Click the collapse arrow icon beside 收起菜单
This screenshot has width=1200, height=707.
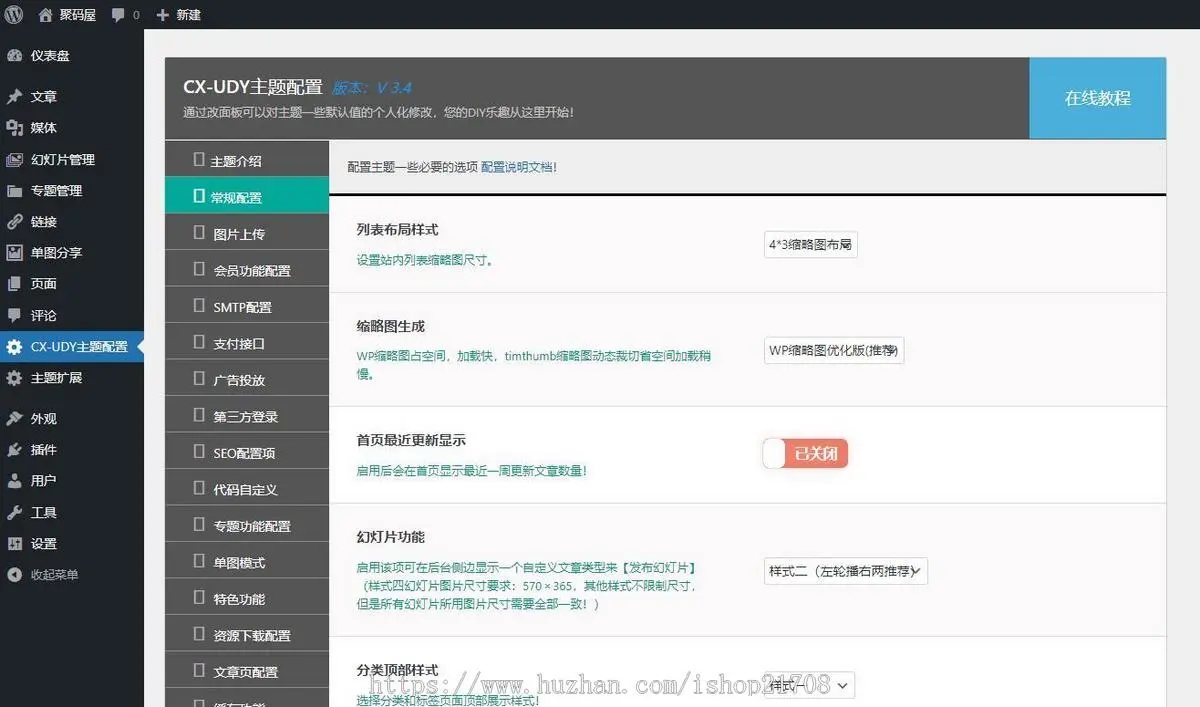point(14,575)
